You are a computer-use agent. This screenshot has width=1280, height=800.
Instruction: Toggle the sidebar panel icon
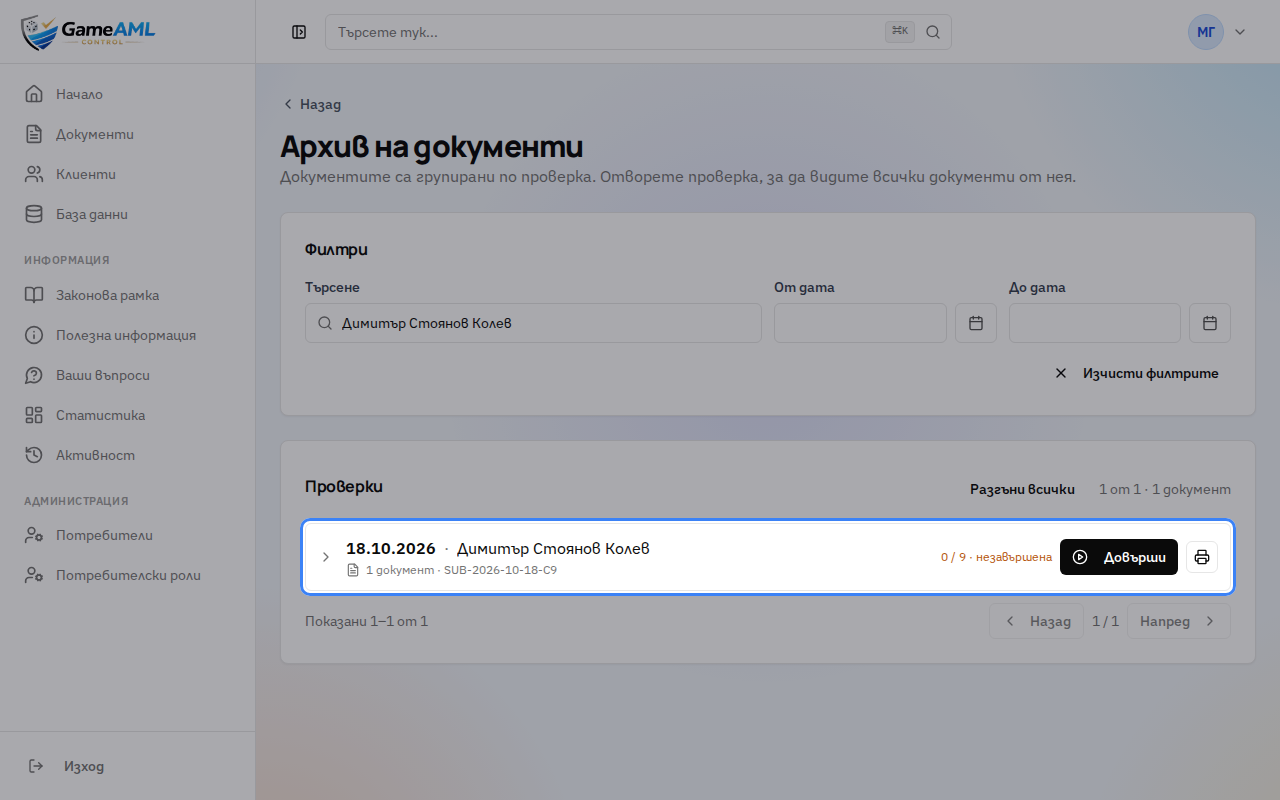click(x=299, y=32)
